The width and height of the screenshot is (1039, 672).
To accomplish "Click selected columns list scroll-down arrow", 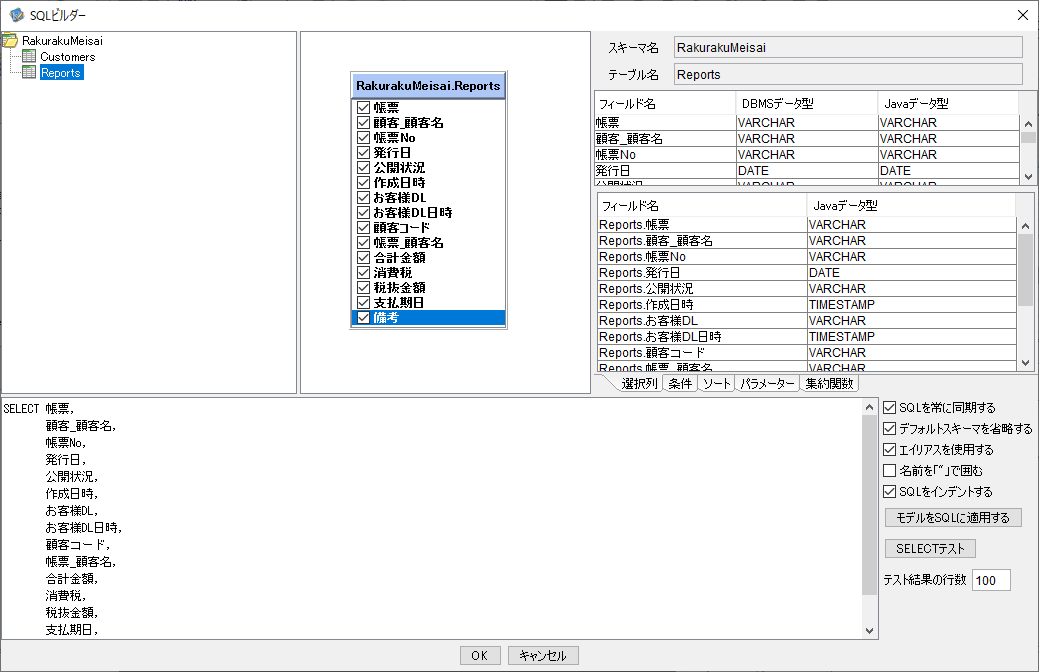I will (x=1025, y=363).
